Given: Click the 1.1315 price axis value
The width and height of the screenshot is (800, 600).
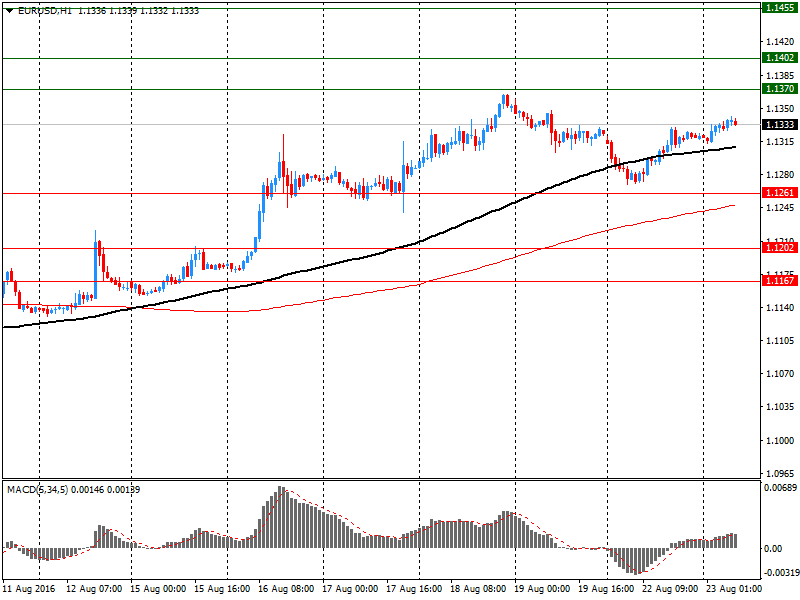Looking at the screenshot, I should pyautogui.click(x=780, y=142).
